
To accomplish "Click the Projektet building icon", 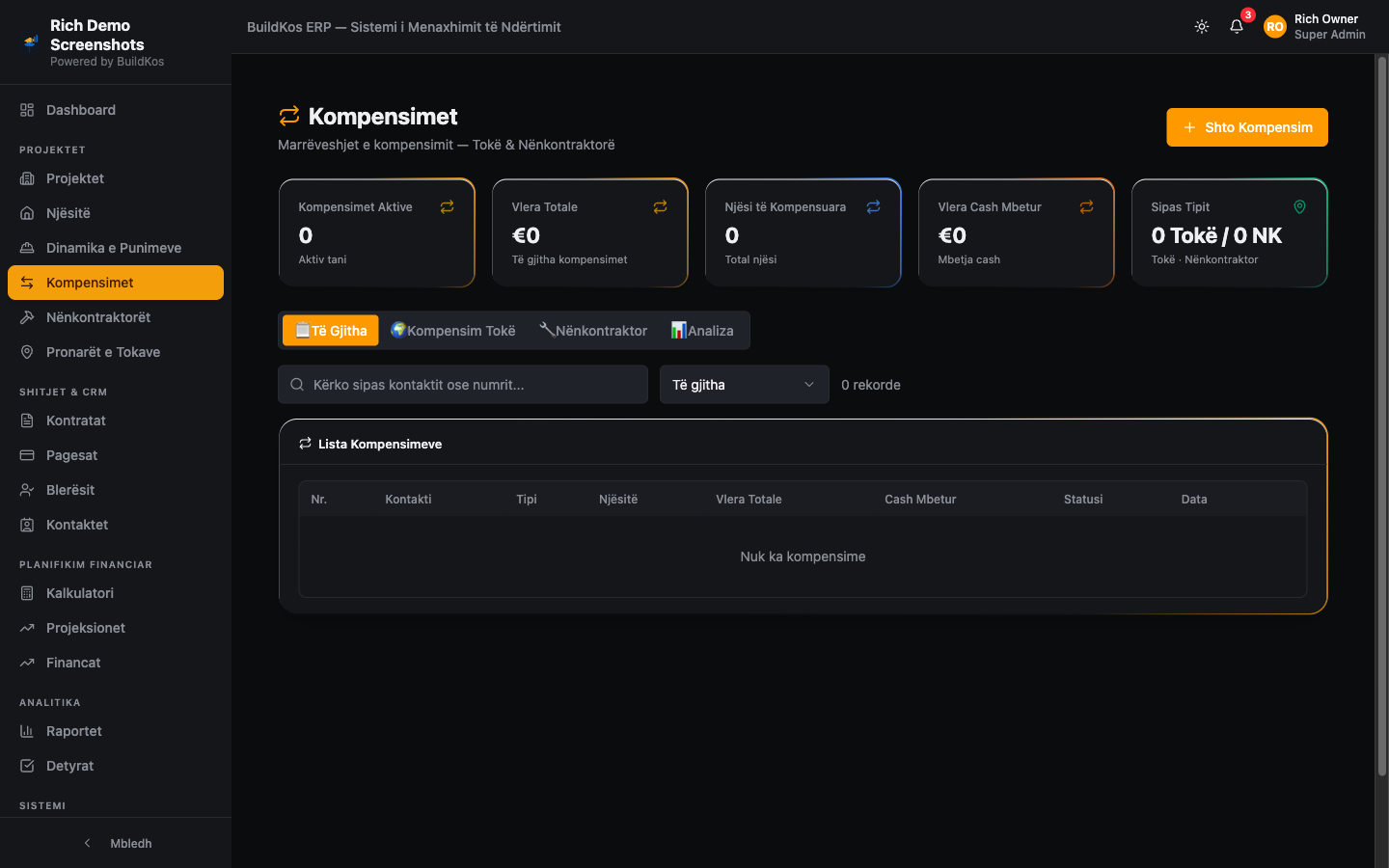I will click(x=27, y=178).
